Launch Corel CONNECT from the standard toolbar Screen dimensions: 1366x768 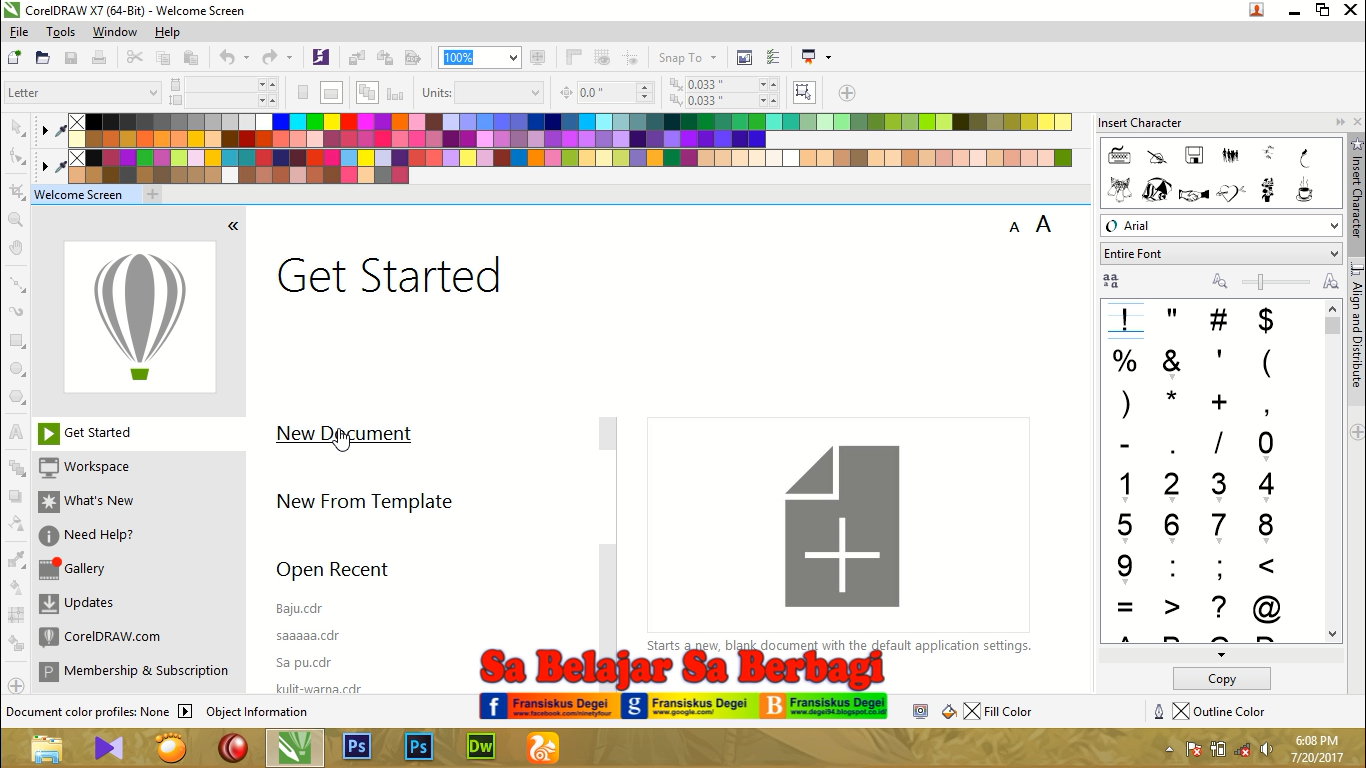pos(320,58)
